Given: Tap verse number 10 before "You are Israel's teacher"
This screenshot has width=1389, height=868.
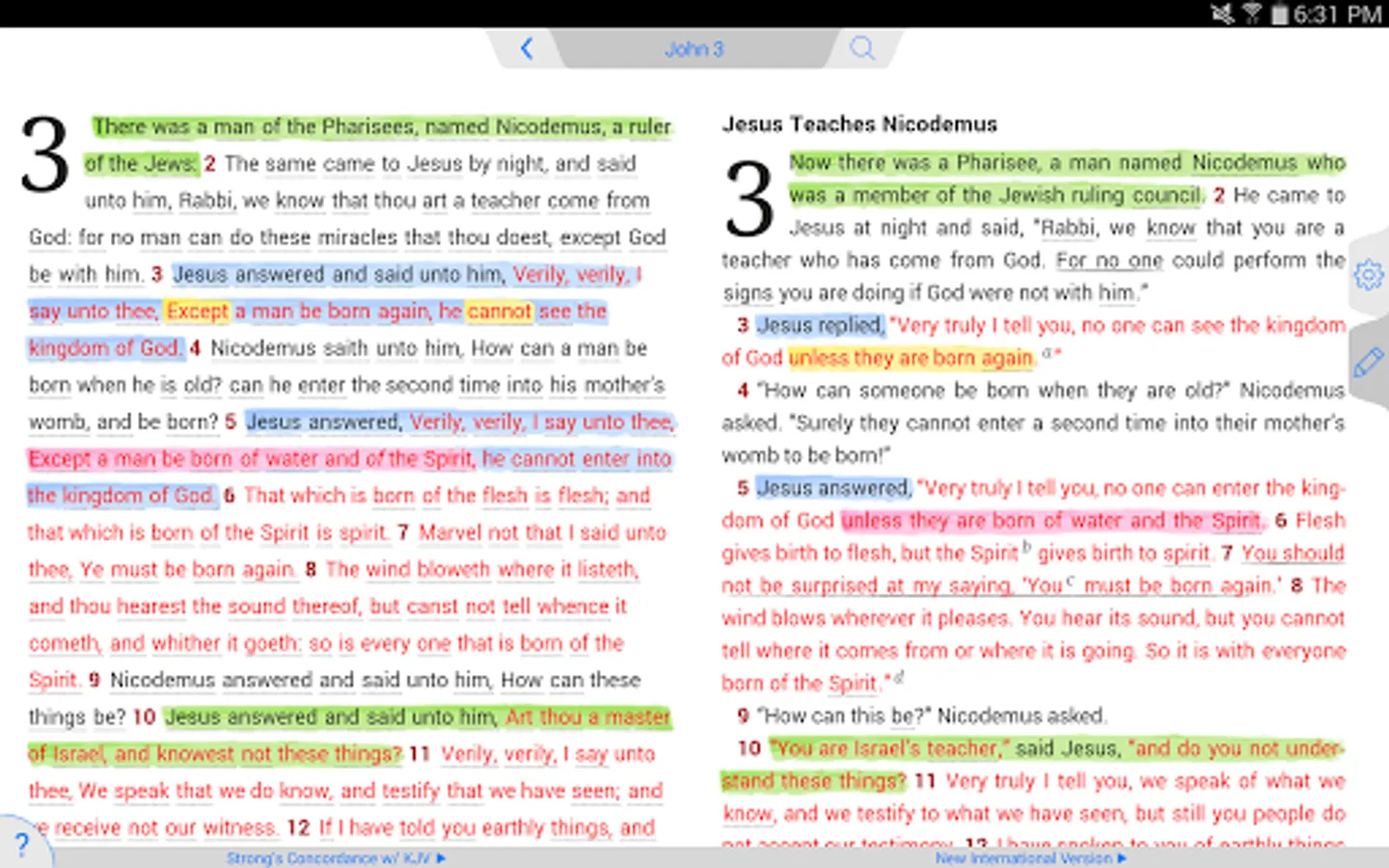Looking at the screenshot, I should pyautogui.click(x=749, y=748).
